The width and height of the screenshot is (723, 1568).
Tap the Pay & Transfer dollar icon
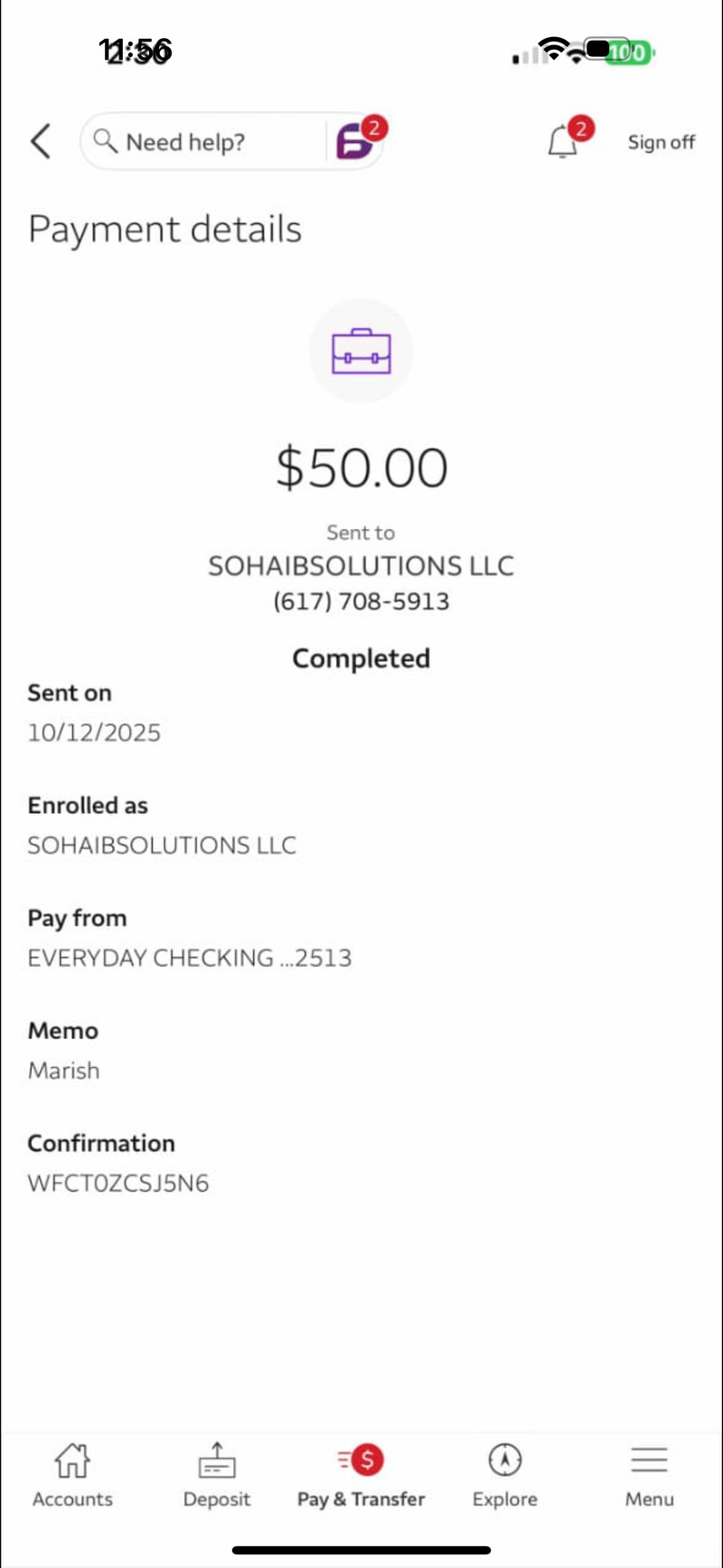pyautogui.click(x=361, y=1459)
